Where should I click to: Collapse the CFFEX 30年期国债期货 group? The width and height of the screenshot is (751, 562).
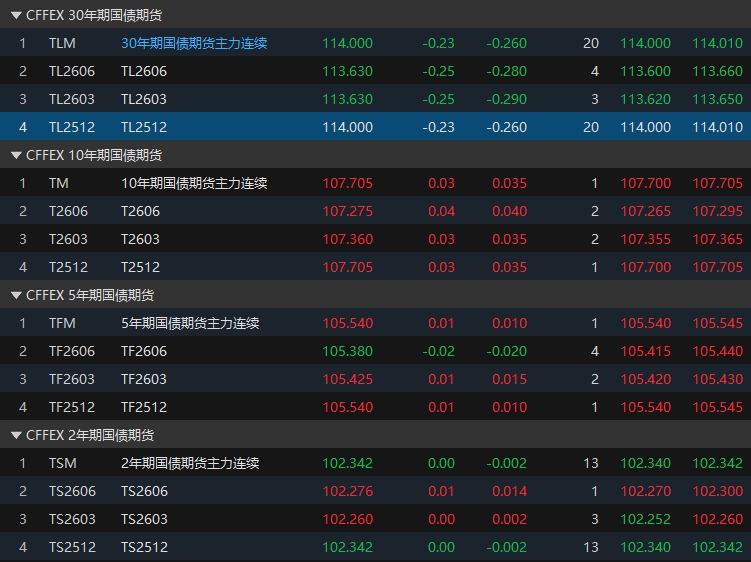pos(16,15)
